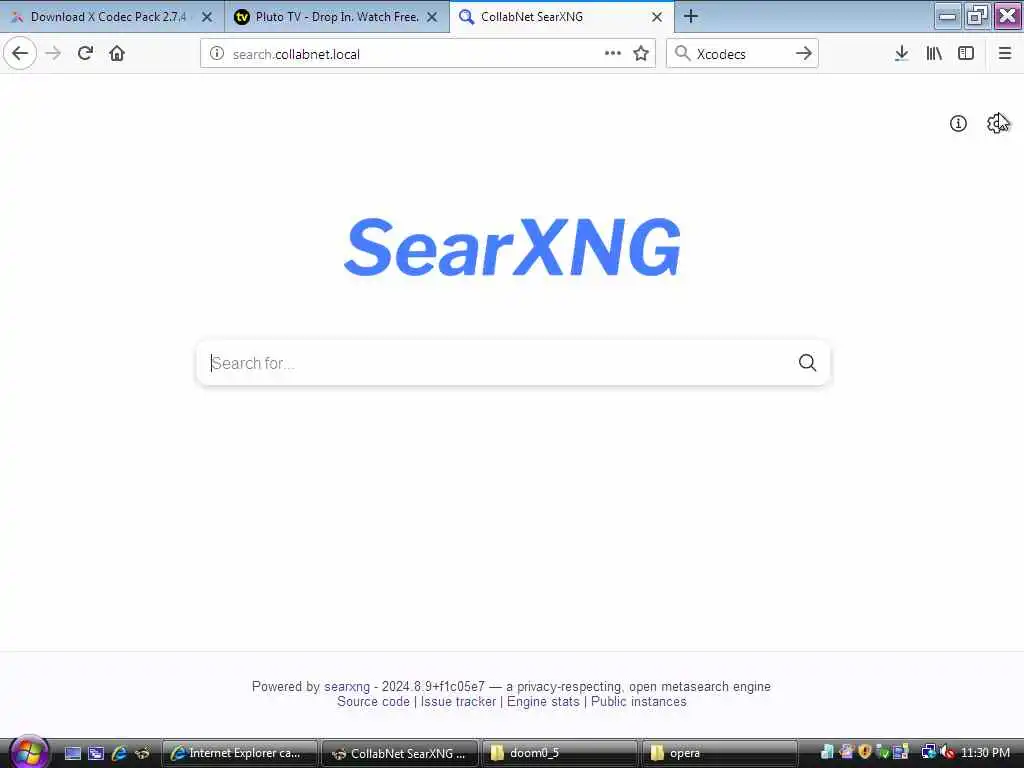Close the Pluto TV tab

pyautogui.click(x=432, y=17)
